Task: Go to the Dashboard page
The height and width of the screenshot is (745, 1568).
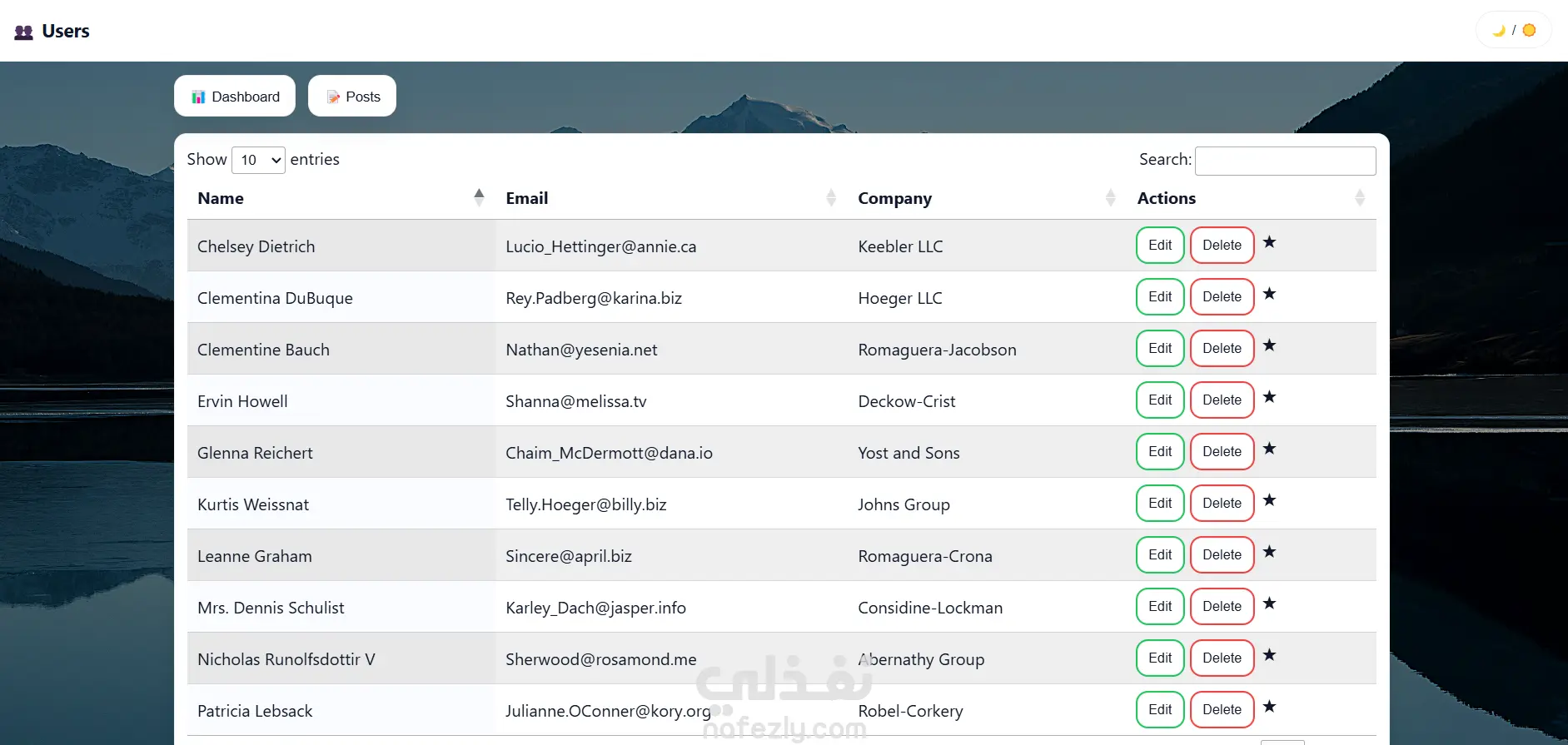Action: click(235, 97)
